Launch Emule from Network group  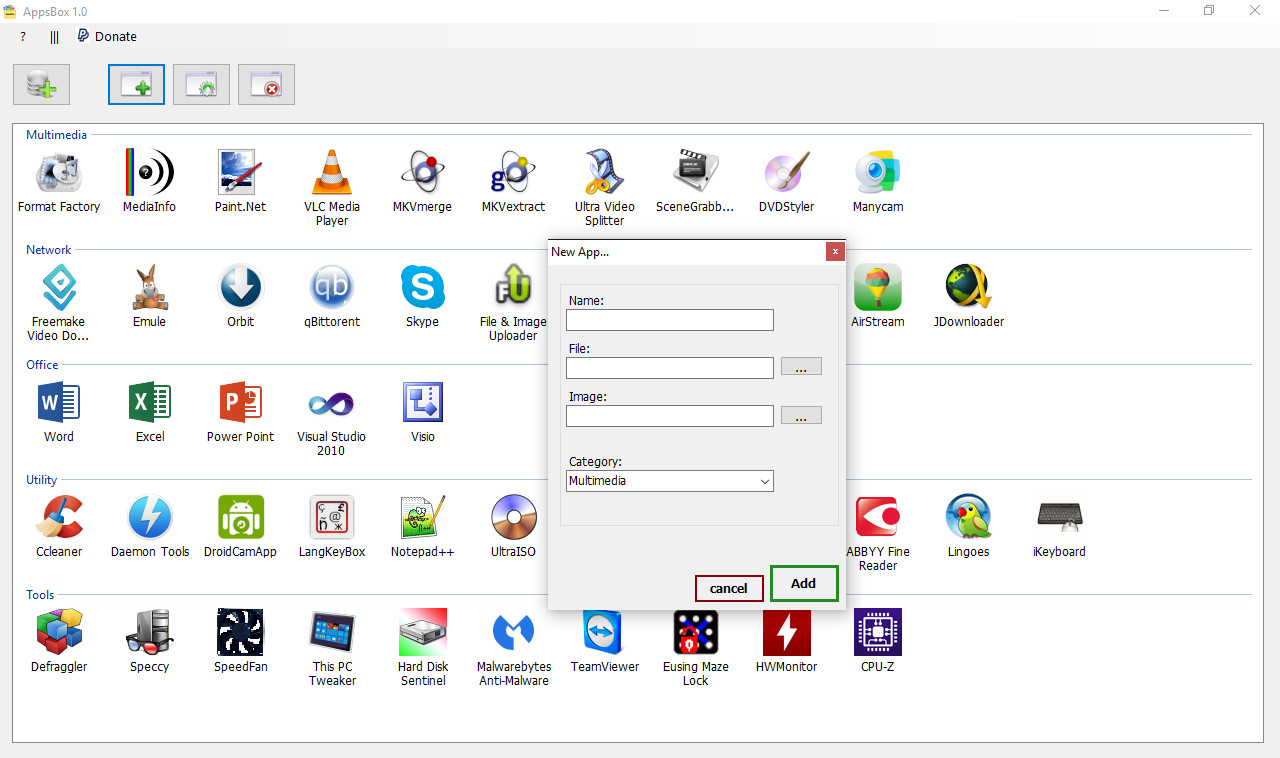[x=149, y=288]
